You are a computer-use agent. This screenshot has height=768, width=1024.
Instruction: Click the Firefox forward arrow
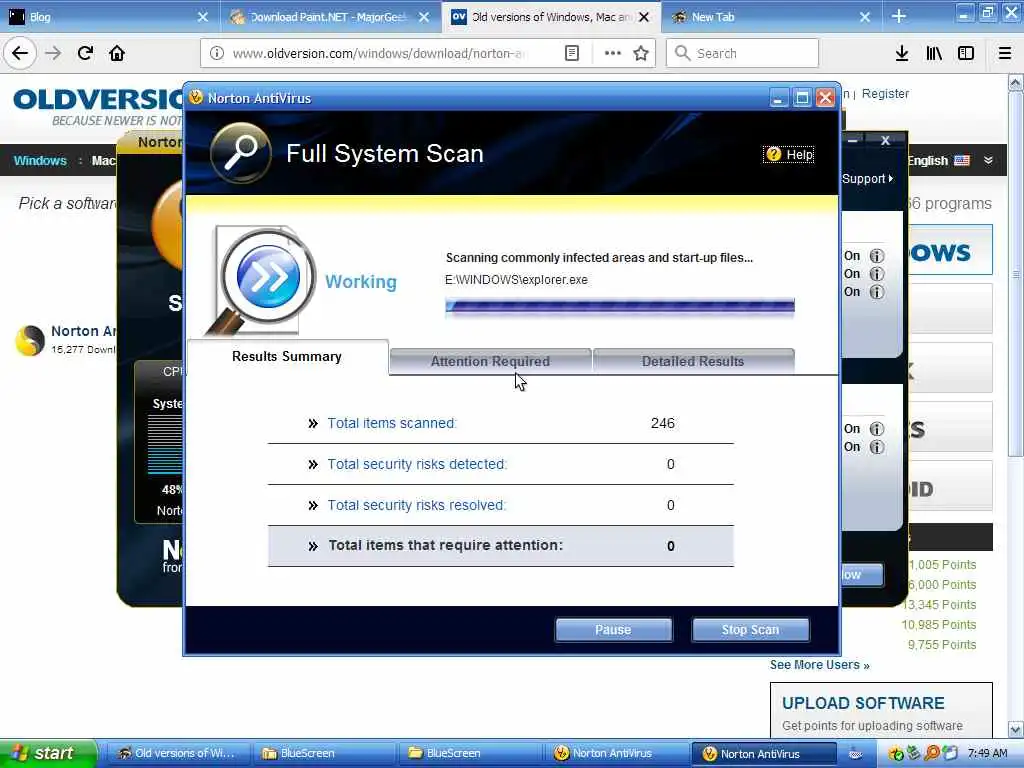click(54, 53)
